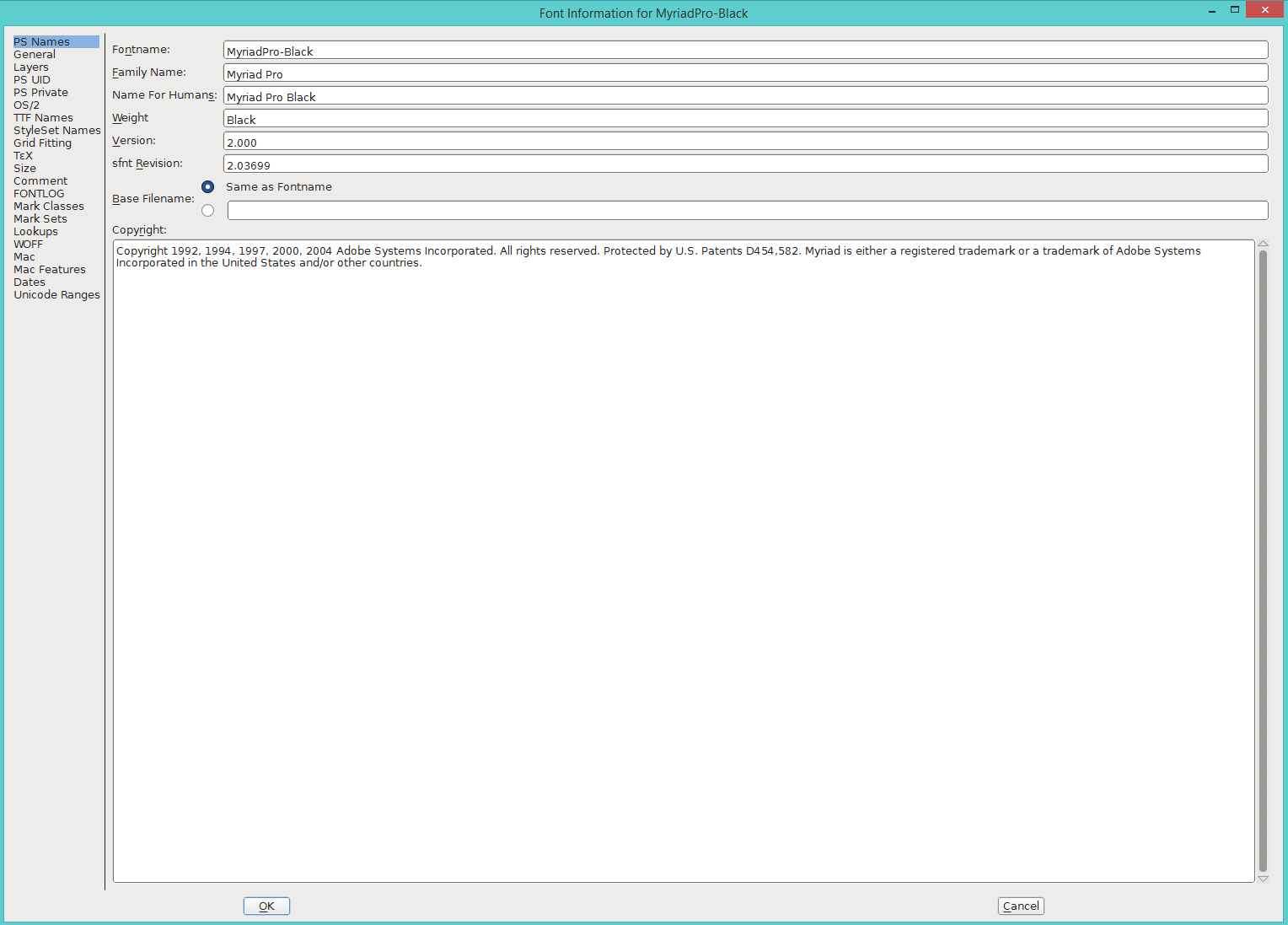Click the OK button
Viewport: 1288px width, 925px height.
(266, 906)
